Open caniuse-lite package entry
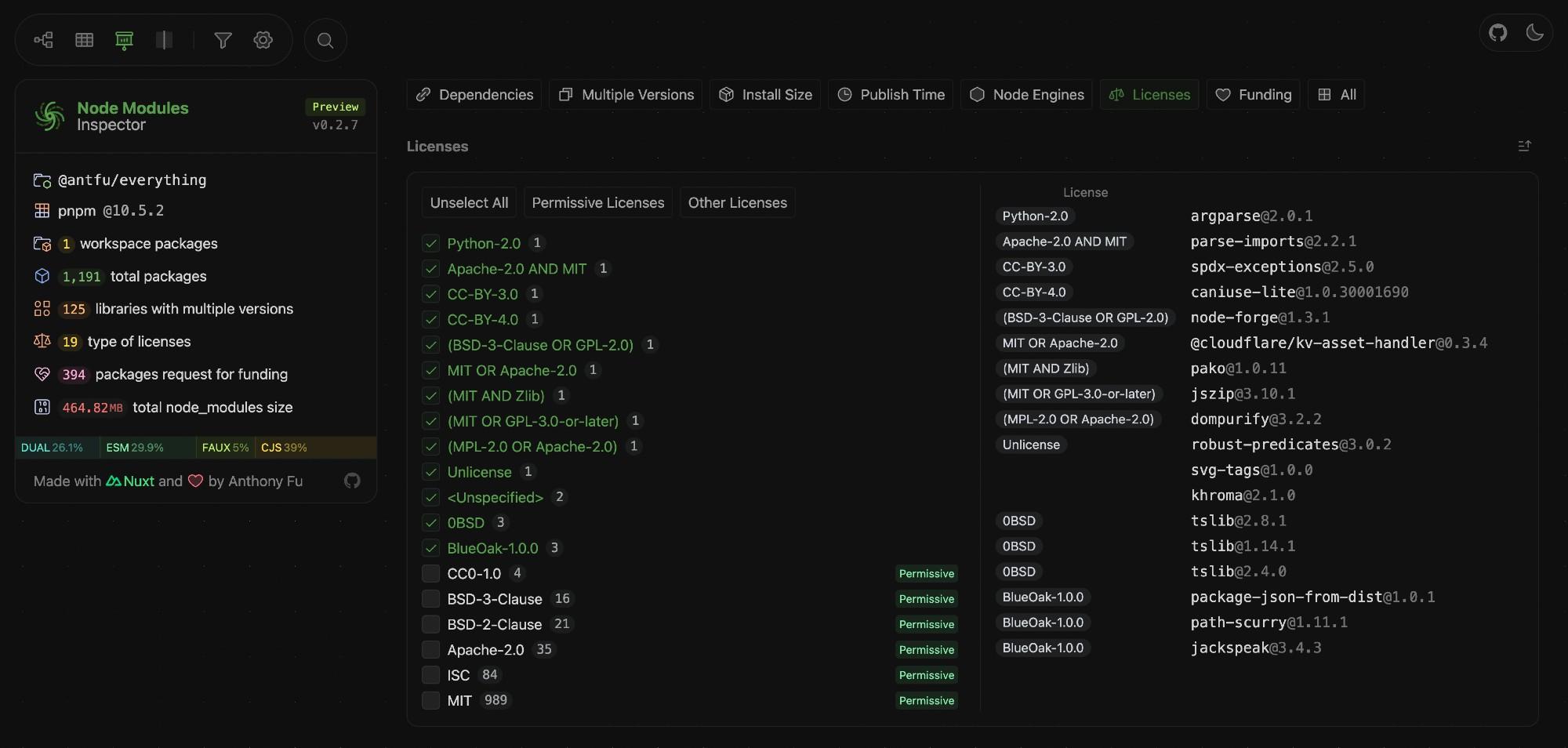 (x=1299, y=292)
